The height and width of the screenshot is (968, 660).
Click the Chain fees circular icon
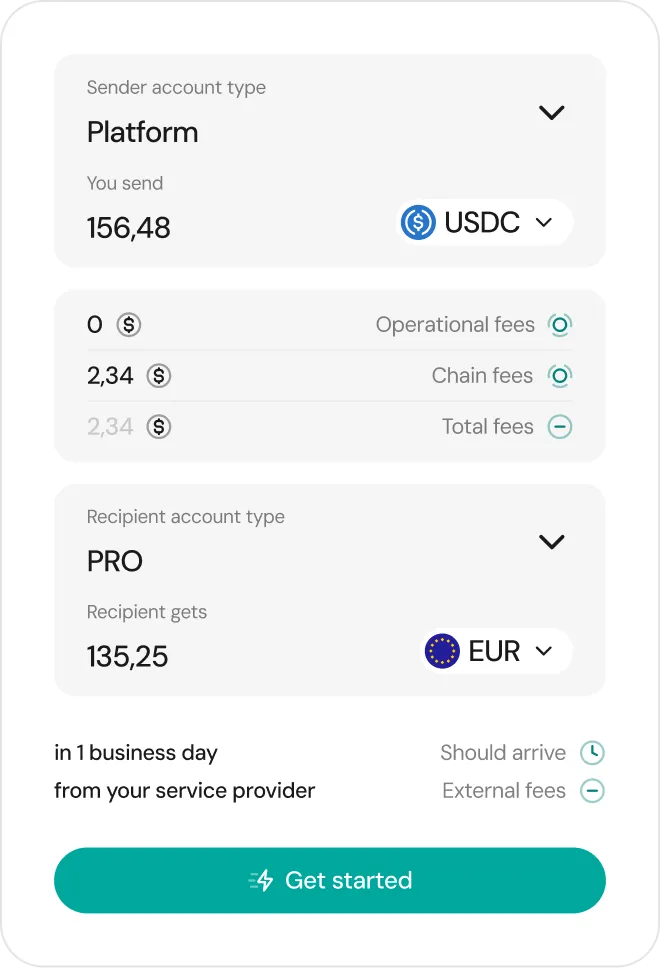tap(560, 375)
